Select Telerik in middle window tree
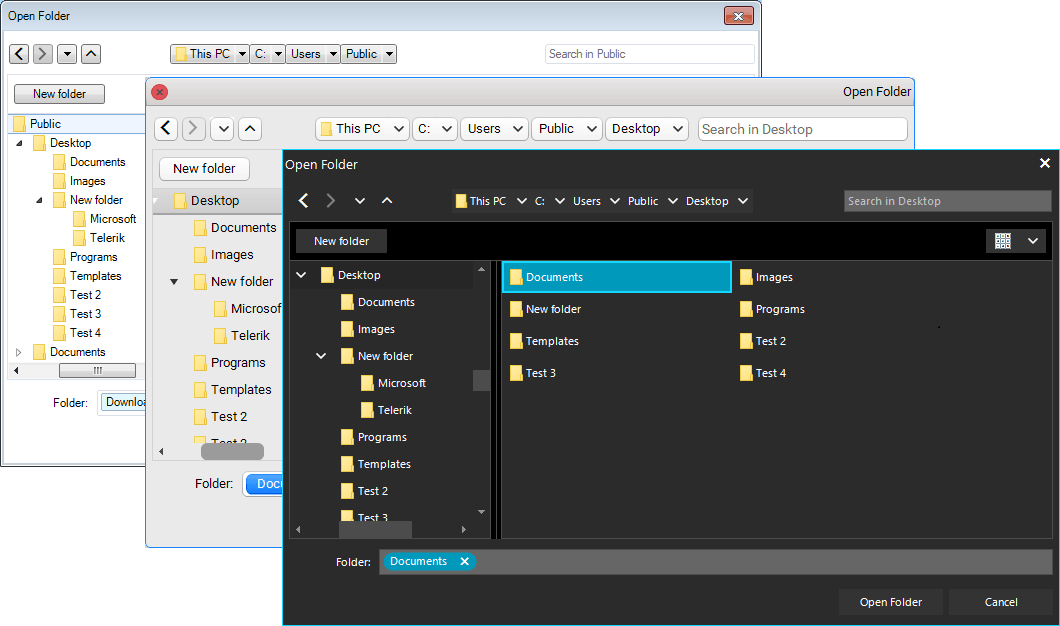 tap(242, 336)
